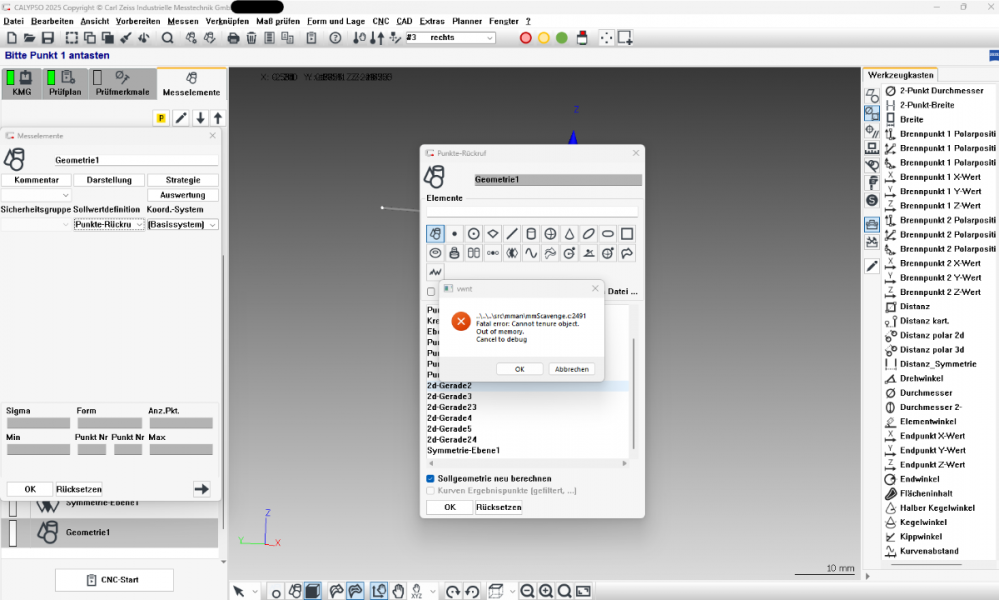The image size is (999, 600).
Task: Switch to the Prüfmerkmale tab
Action: (x=122, y=83)
